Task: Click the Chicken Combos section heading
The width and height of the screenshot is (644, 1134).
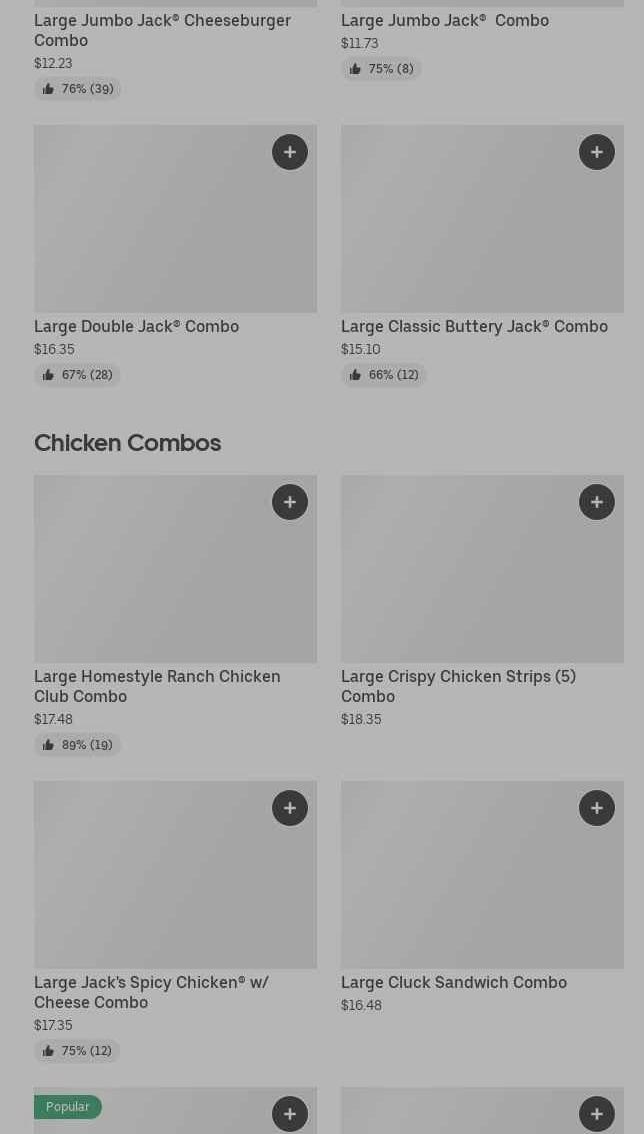Action: tap(128, 443)
